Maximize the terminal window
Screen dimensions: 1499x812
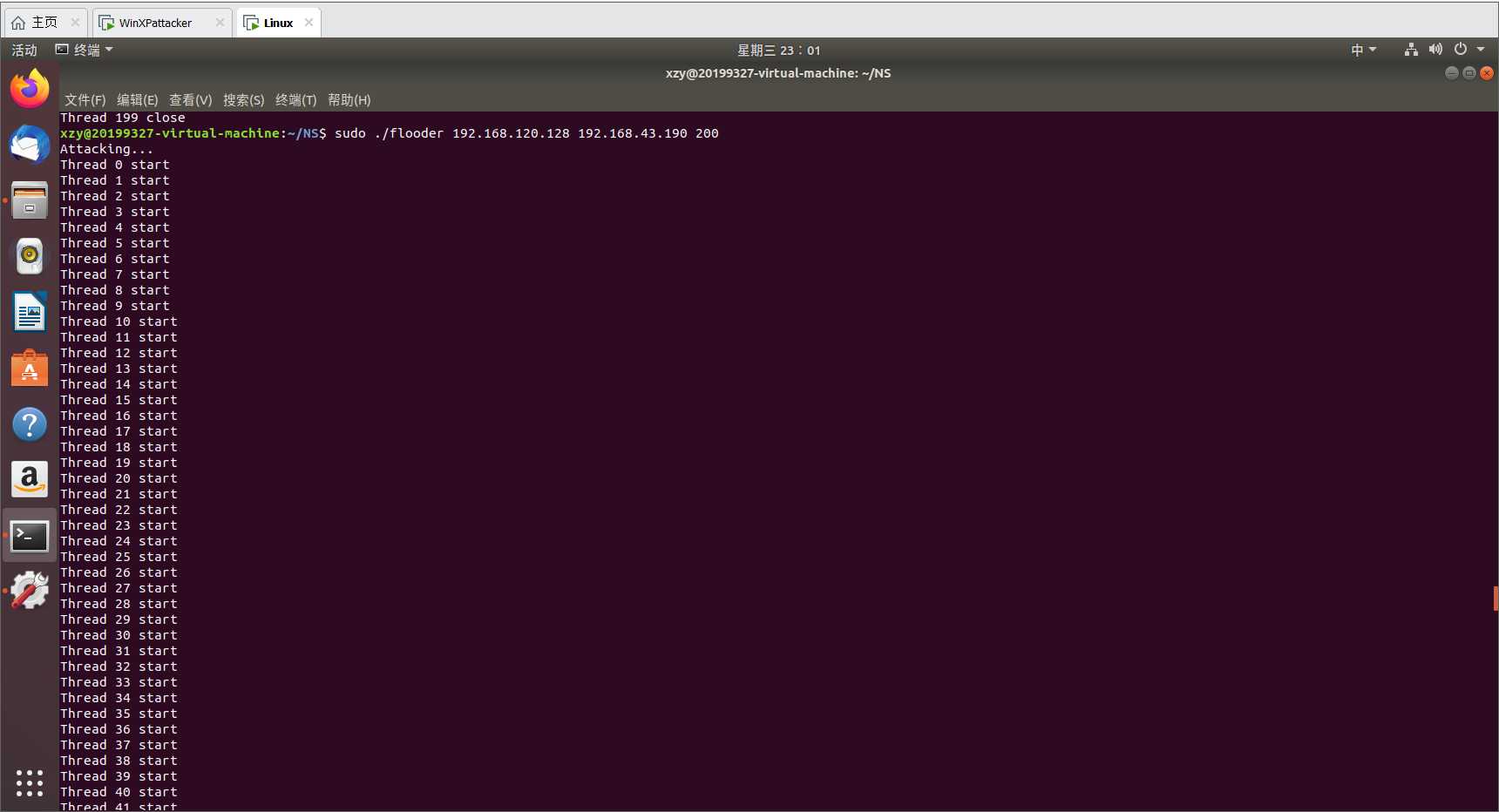click(x=1469, y=73)
